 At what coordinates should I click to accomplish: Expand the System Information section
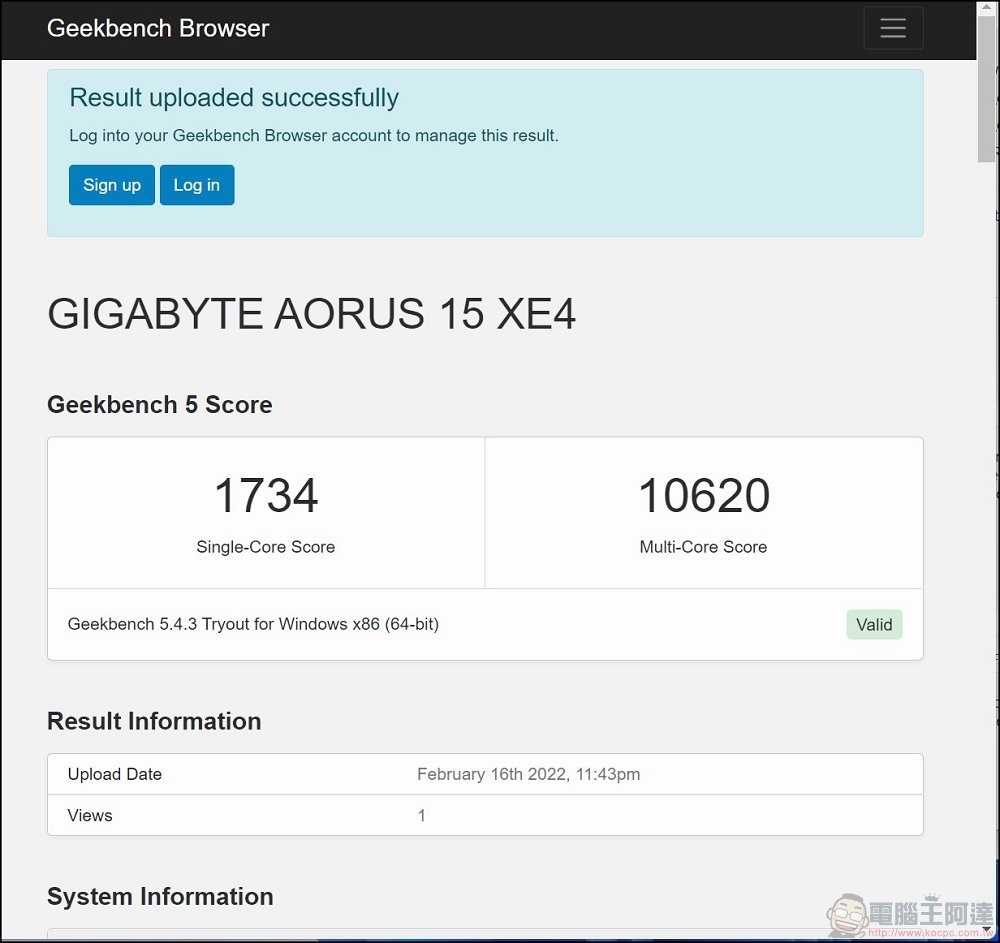pyautogui.click(x=160, y=897)
